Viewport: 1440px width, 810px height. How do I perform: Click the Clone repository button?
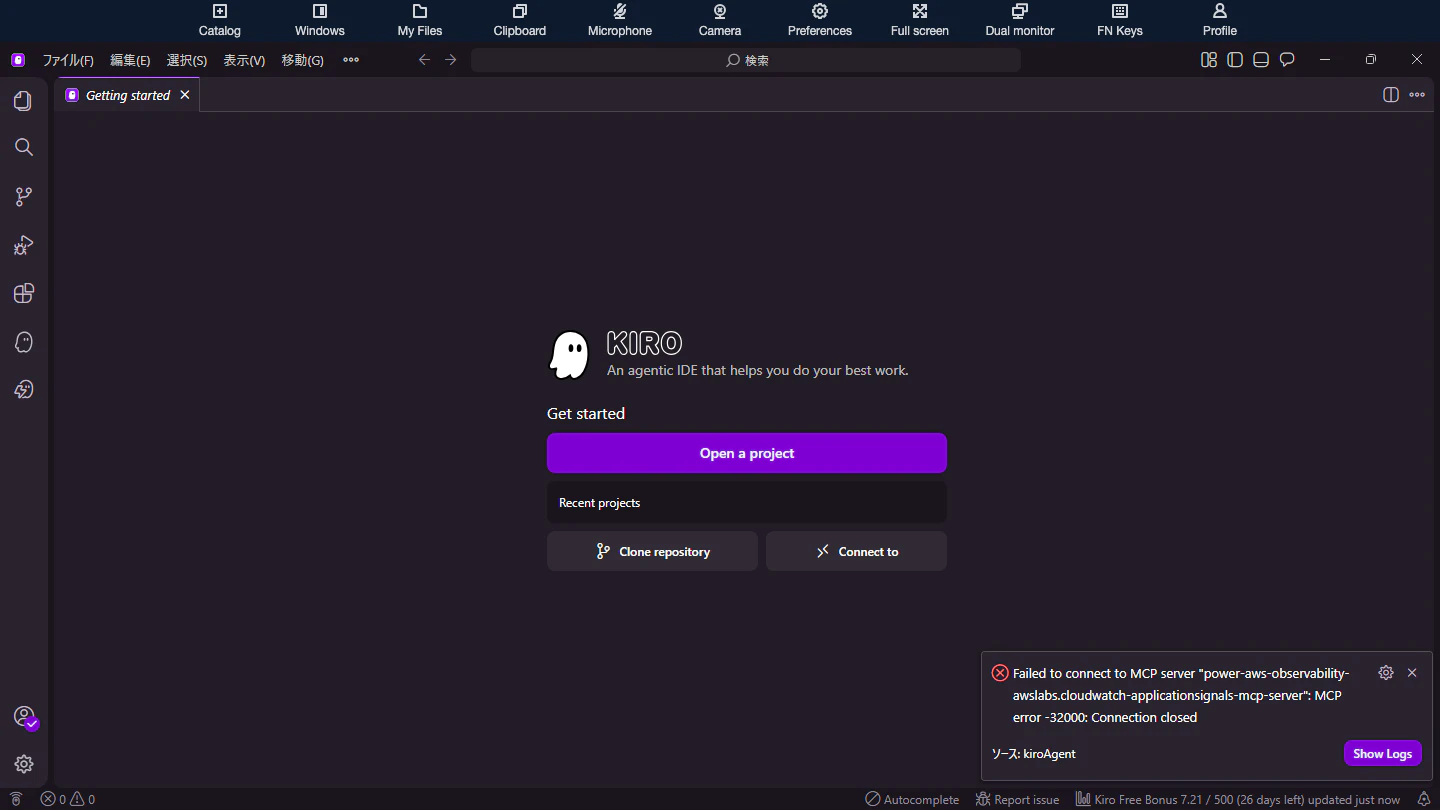pyautogui.click(x=652, y=551)
